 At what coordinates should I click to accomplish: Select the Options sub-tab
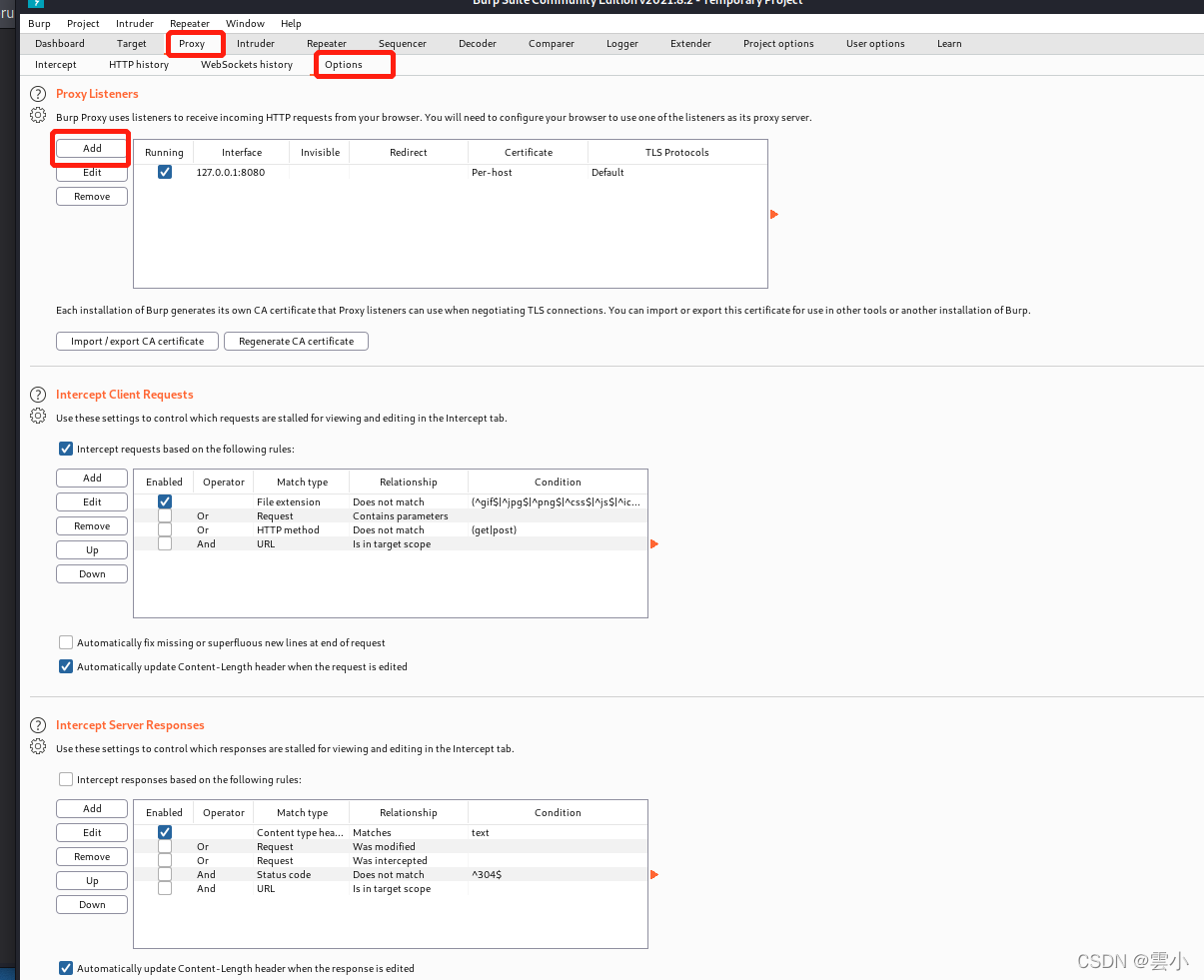coord(344,64)
